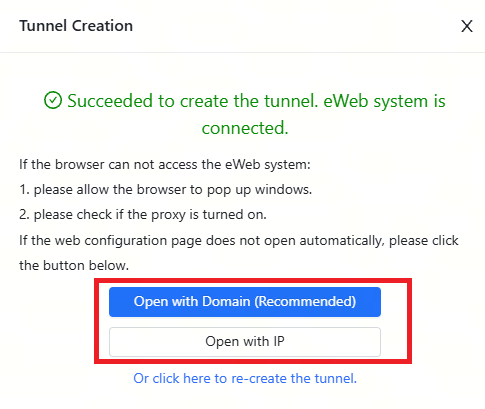Click the 'IP' text on the white button

point(279,342)
